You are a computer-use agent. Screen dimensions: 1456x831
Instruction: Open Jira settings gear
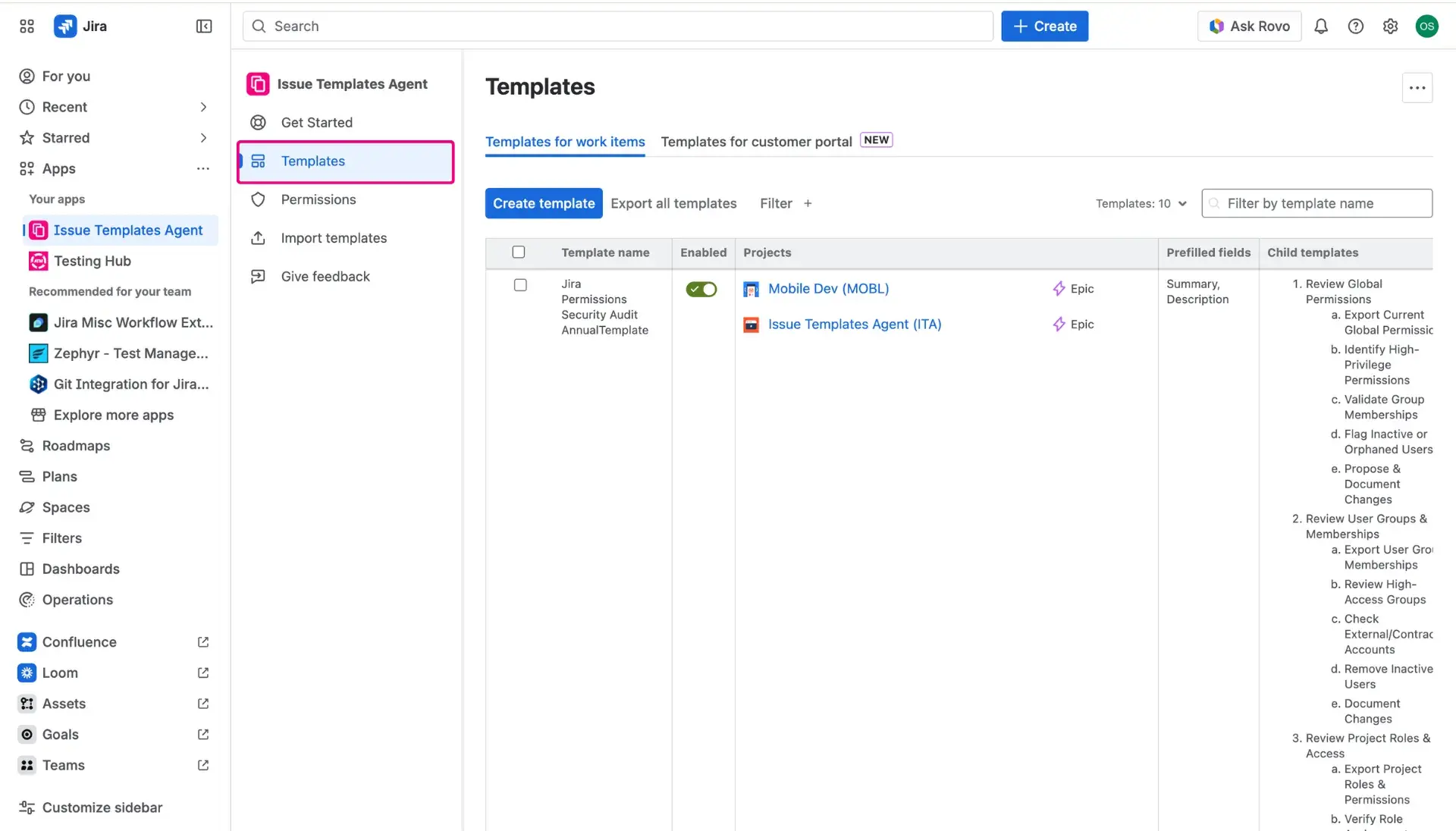(x=1390, y=26)
